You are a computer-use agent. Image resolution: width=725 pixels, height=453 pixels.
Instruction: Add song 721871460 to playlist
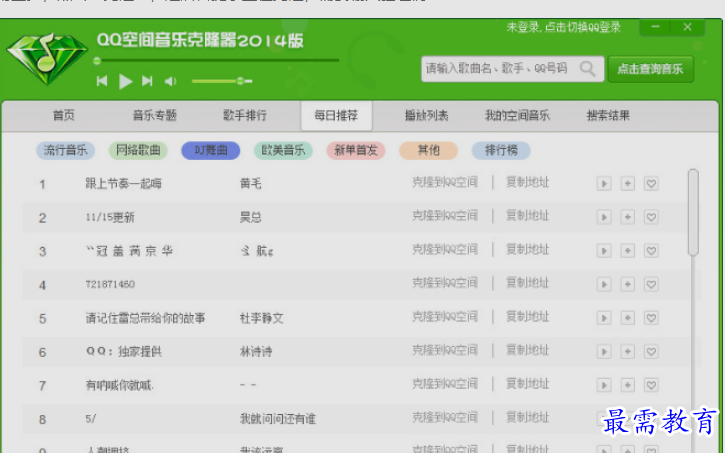pyautogui.click(x=627, y=284)
